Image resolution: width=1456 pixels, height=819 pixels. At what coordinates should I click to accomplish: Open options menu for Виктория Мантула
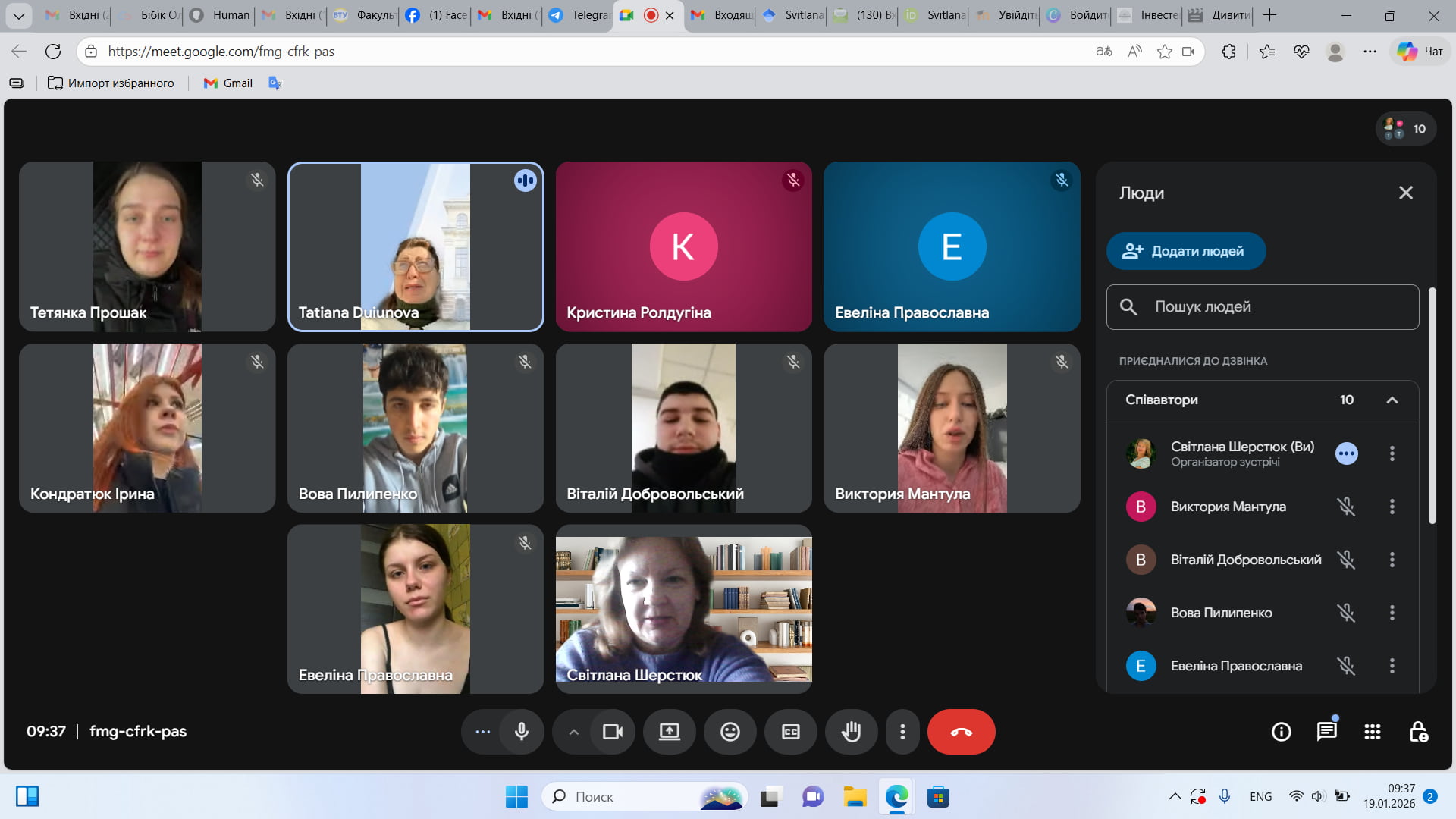pyautogui.click(x=1392, y=507)
